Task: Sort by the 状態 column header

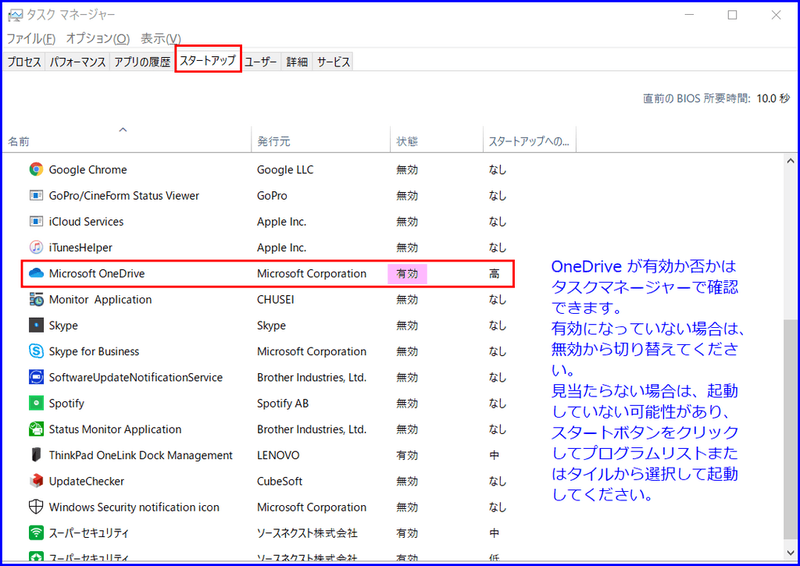Action: 437,139
